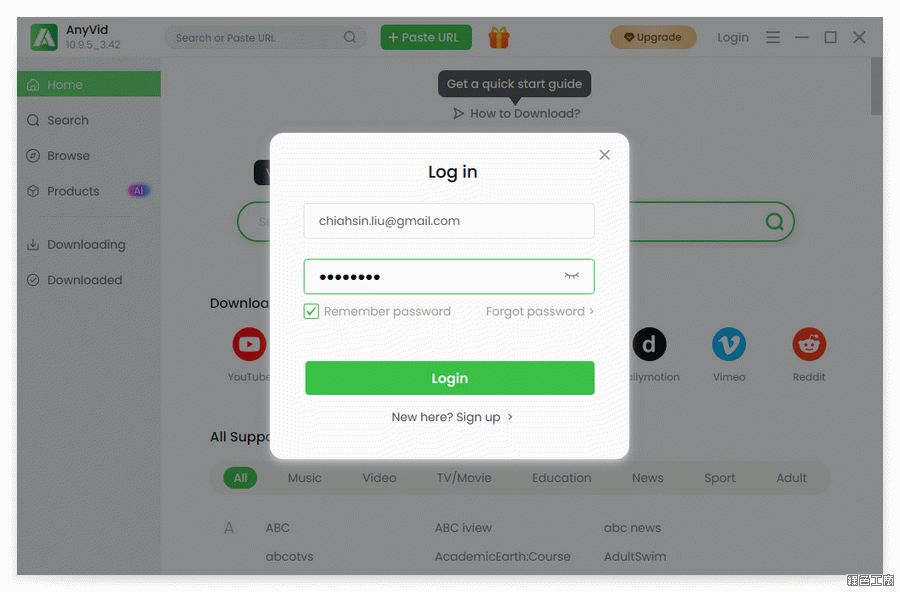Screen dimensions: 900x592
Task: Click the magnifier in main search bar
Action: [774, 222]
